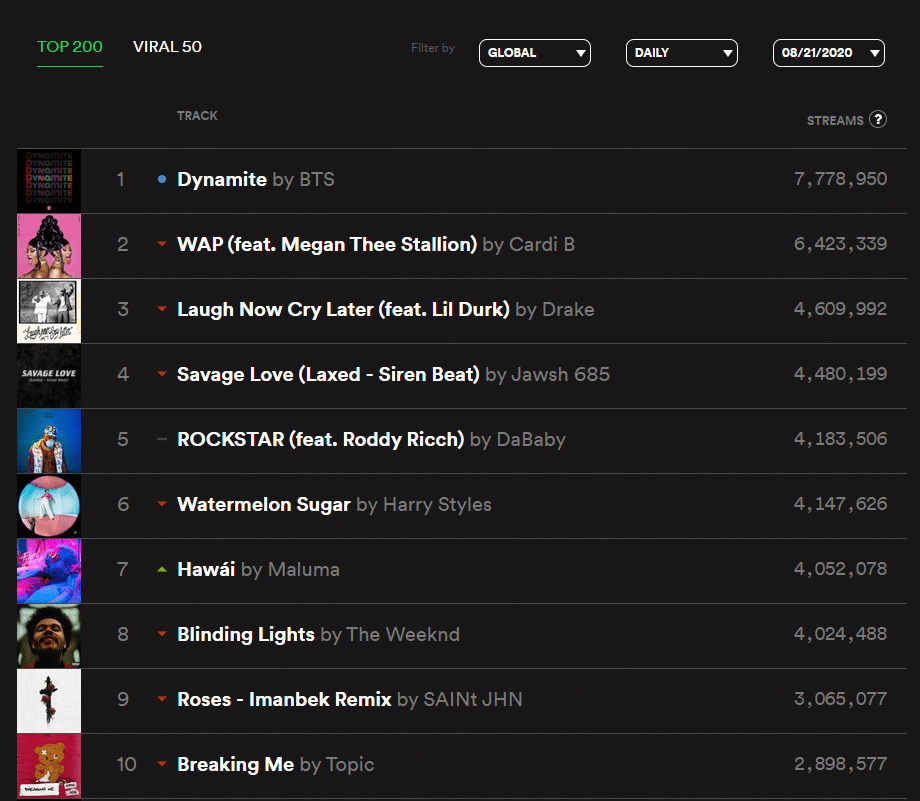The width and height of the screenshot is (920, 801).
Task: Click the Breaking Me teddy bear cover
Action: (49, 766)
